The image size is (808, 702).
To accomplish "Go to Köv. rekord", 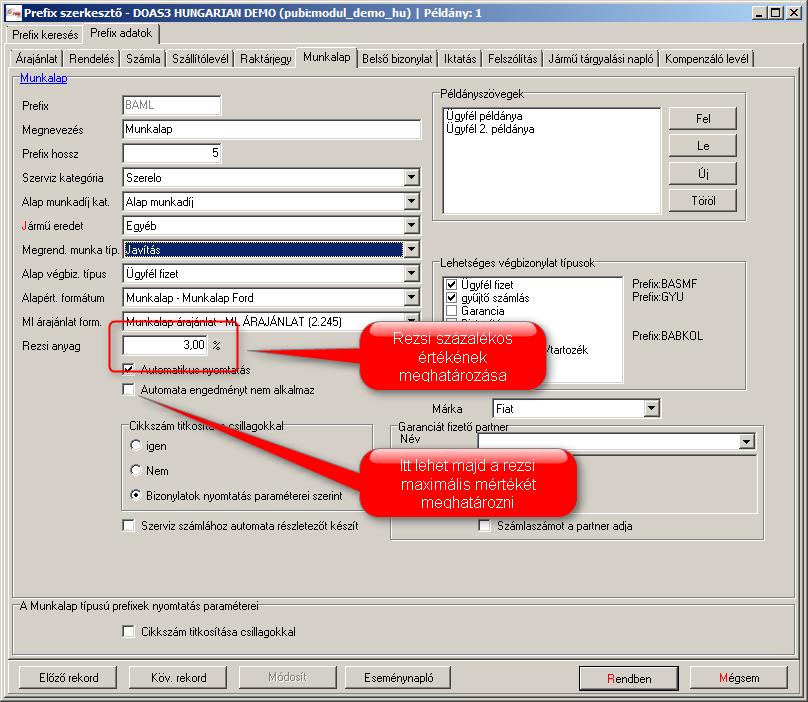I will tap(178, 677).
